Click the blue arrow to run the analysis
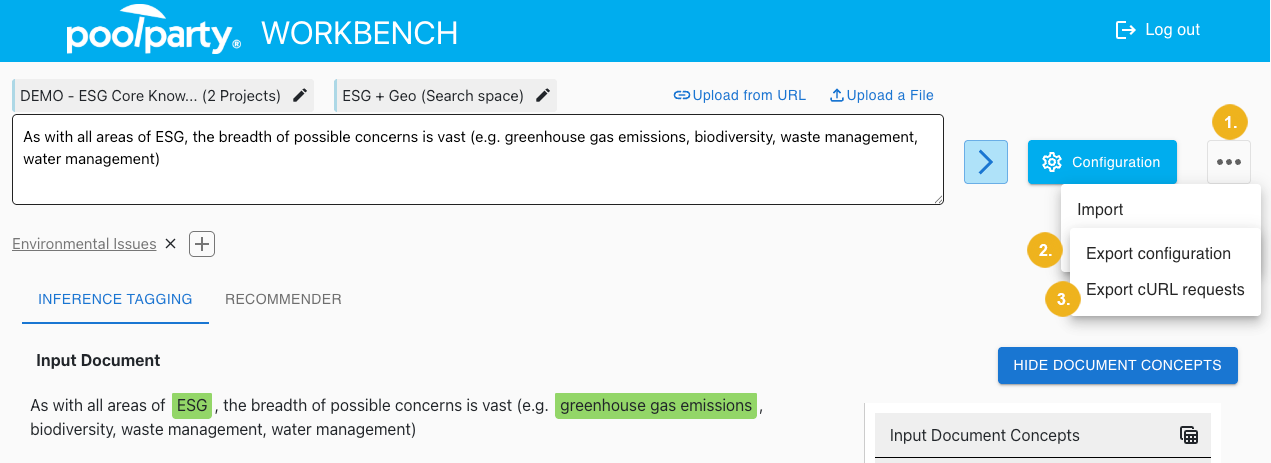Viewport: 1271px width, 463px height. pyautogui.click(x=985, y=162)
